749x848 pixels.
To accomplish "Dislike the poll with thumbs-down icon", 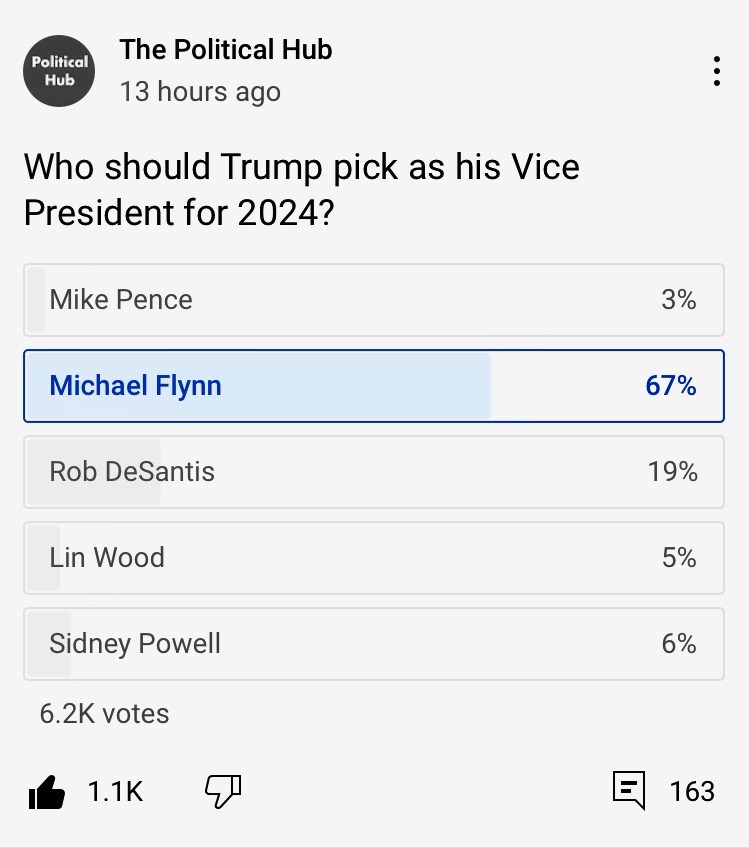I will pos(223,791).
